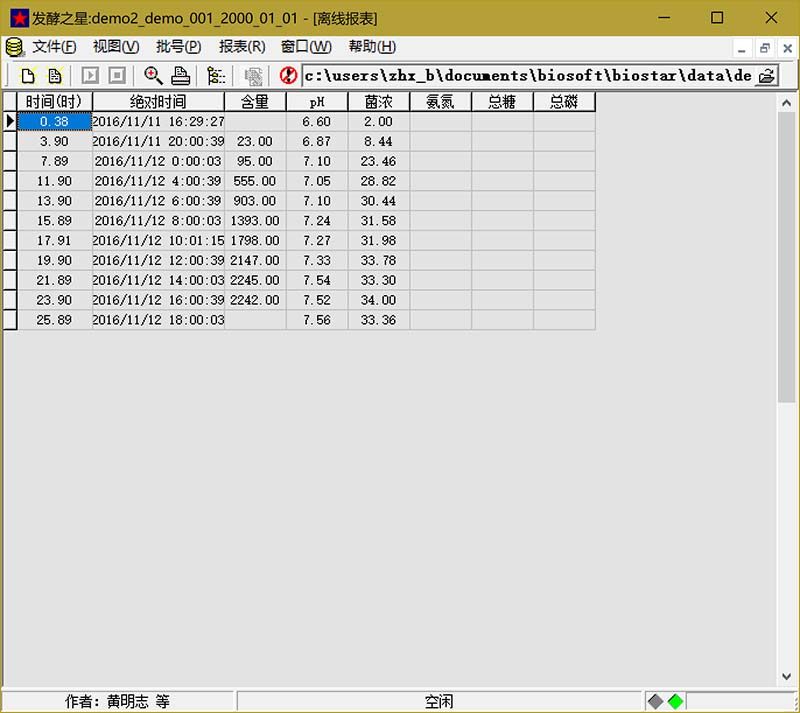Open the 批号(P) menu

coord(178,47)
